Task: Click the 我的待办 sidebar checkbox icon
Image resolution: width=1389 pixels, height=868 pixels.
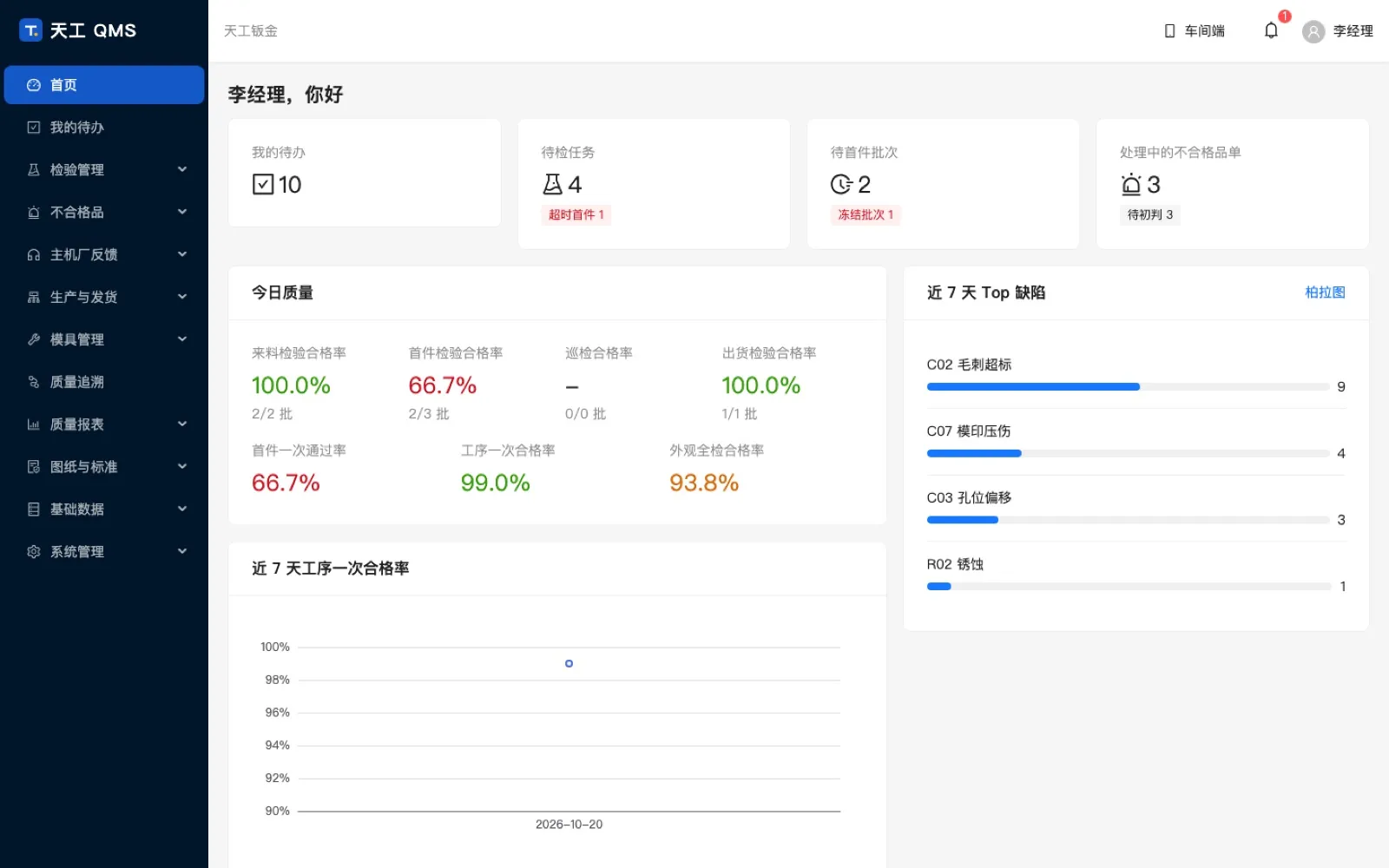Action: click(x=34, y=128)
